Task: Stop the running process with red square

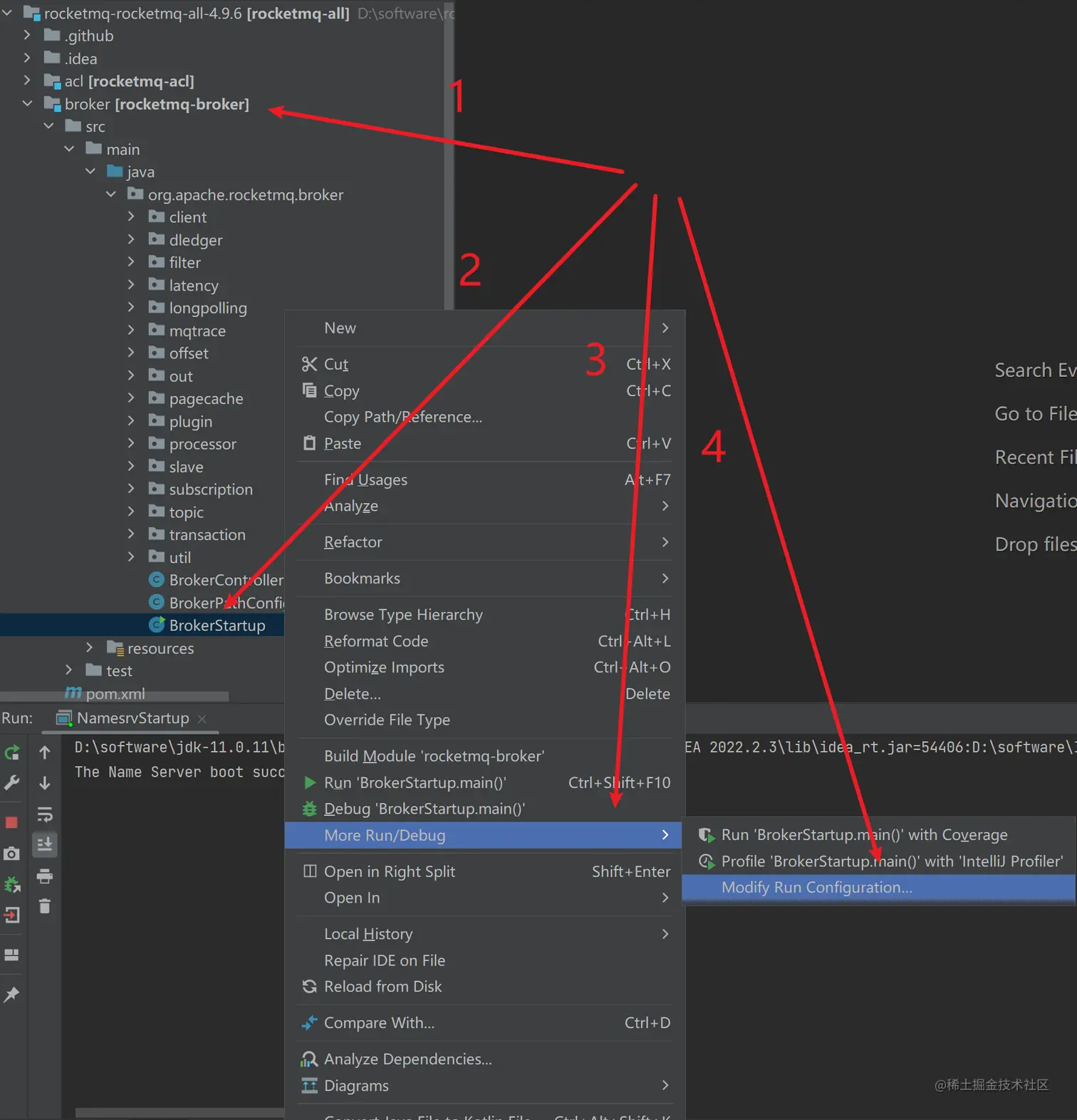Action: 11,822
